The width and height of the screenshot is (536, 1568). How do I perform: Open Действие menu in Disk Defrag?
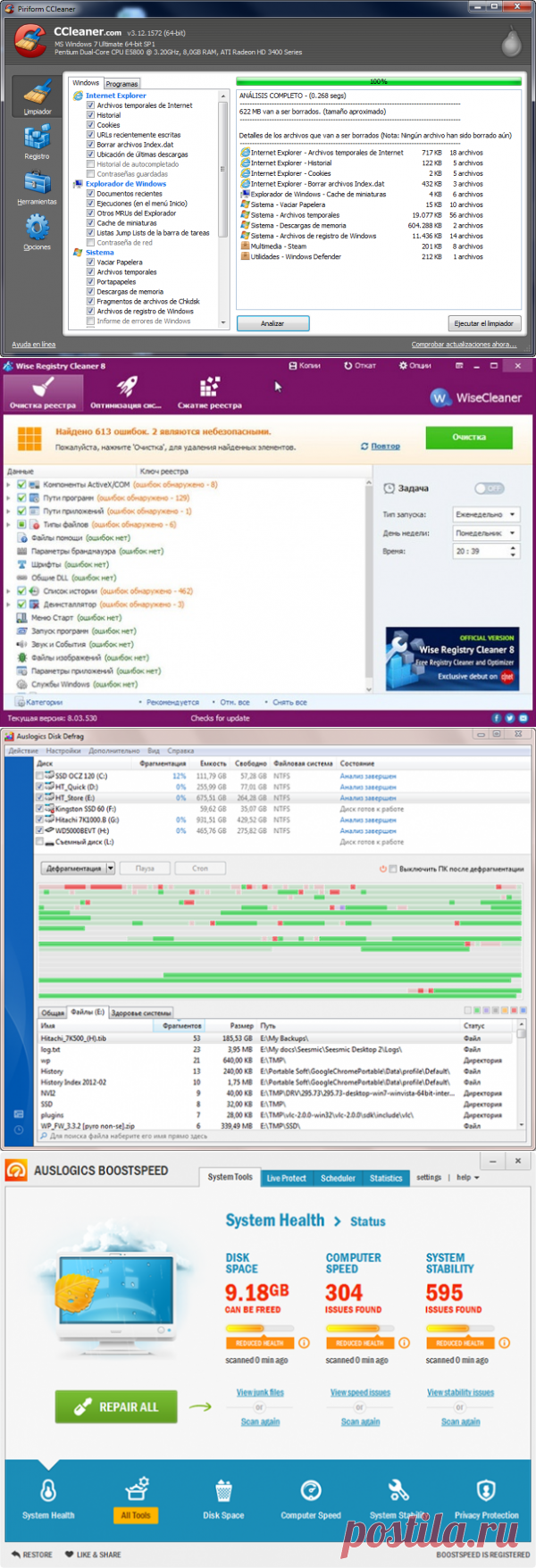pos(23,751)
